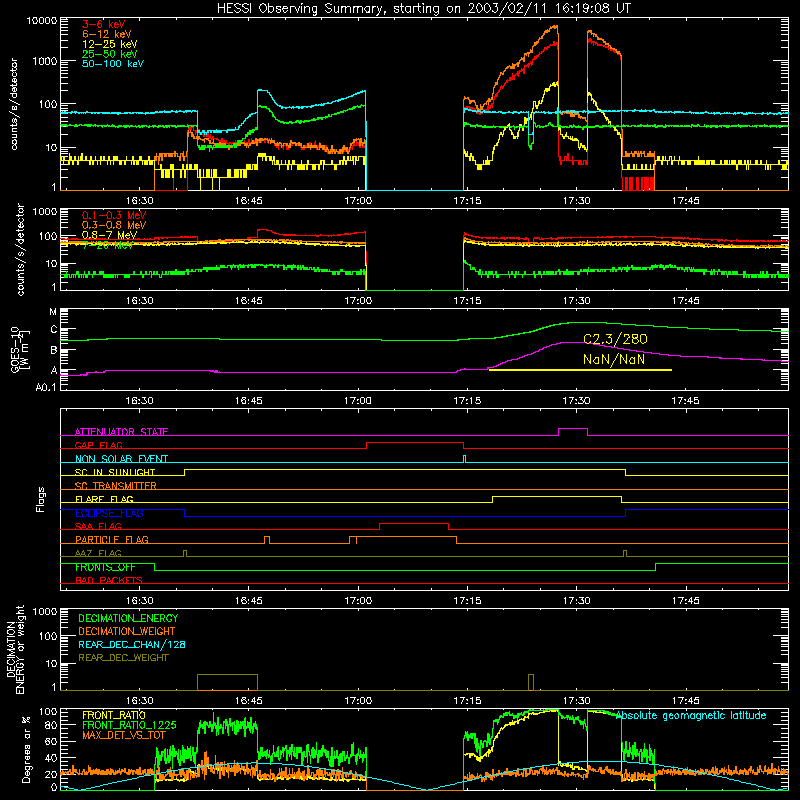Viewport: 800px width, 800px height.
Task: Click the 'GOES-10' vertical axis label
Action: pyautogui.click(x=15, y=349)
